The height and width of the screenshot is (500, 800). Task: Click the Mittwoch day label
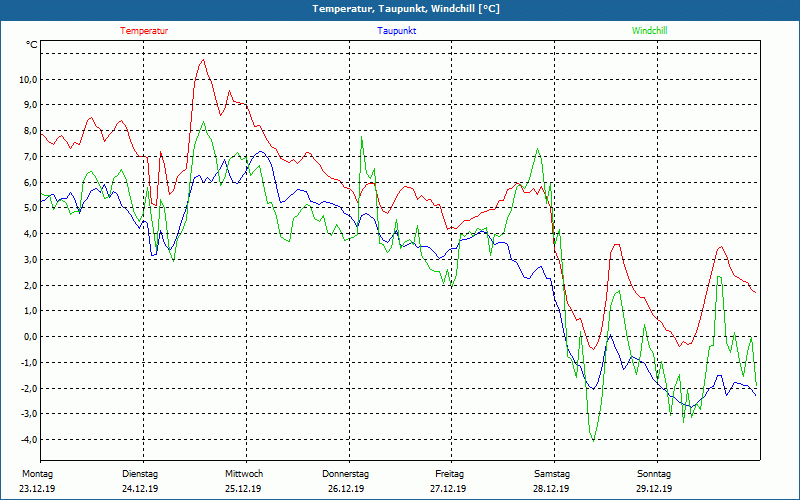[244, 474]
